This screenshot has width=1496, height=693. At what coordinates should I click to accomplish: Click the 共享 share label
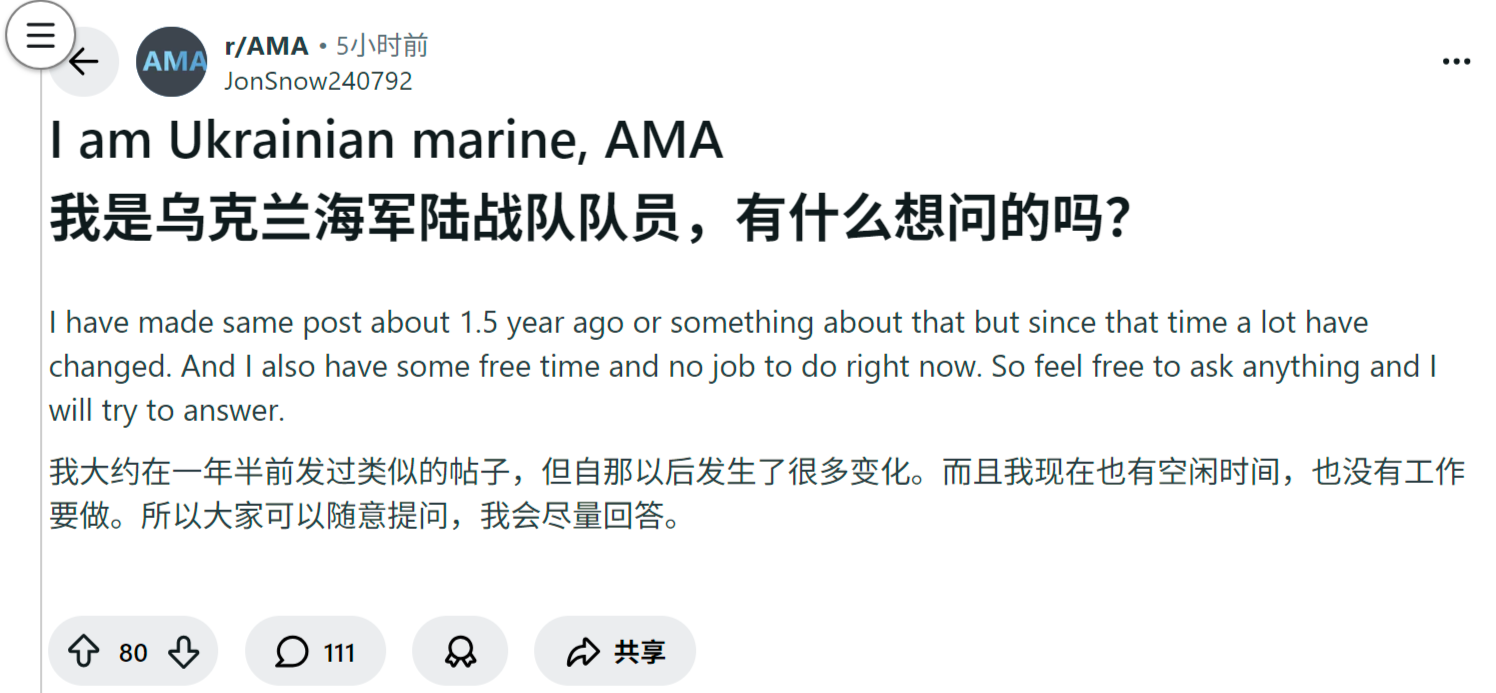click(x=640, y=653)
